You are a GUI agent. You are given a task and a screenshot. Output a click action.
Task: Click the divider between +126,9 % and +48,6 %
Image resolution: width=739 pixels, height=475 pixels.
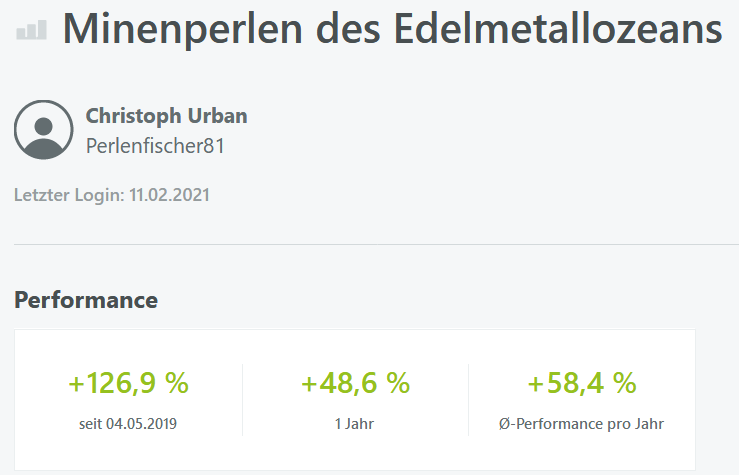click(x=242, y=399)
